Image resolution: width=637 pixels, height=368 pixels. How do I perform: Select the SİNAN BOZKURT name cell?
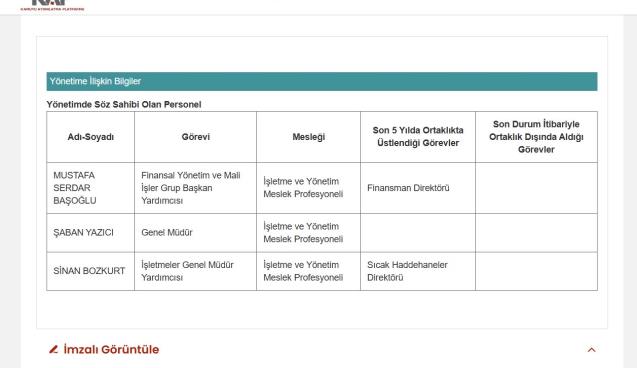coord(91,271)
